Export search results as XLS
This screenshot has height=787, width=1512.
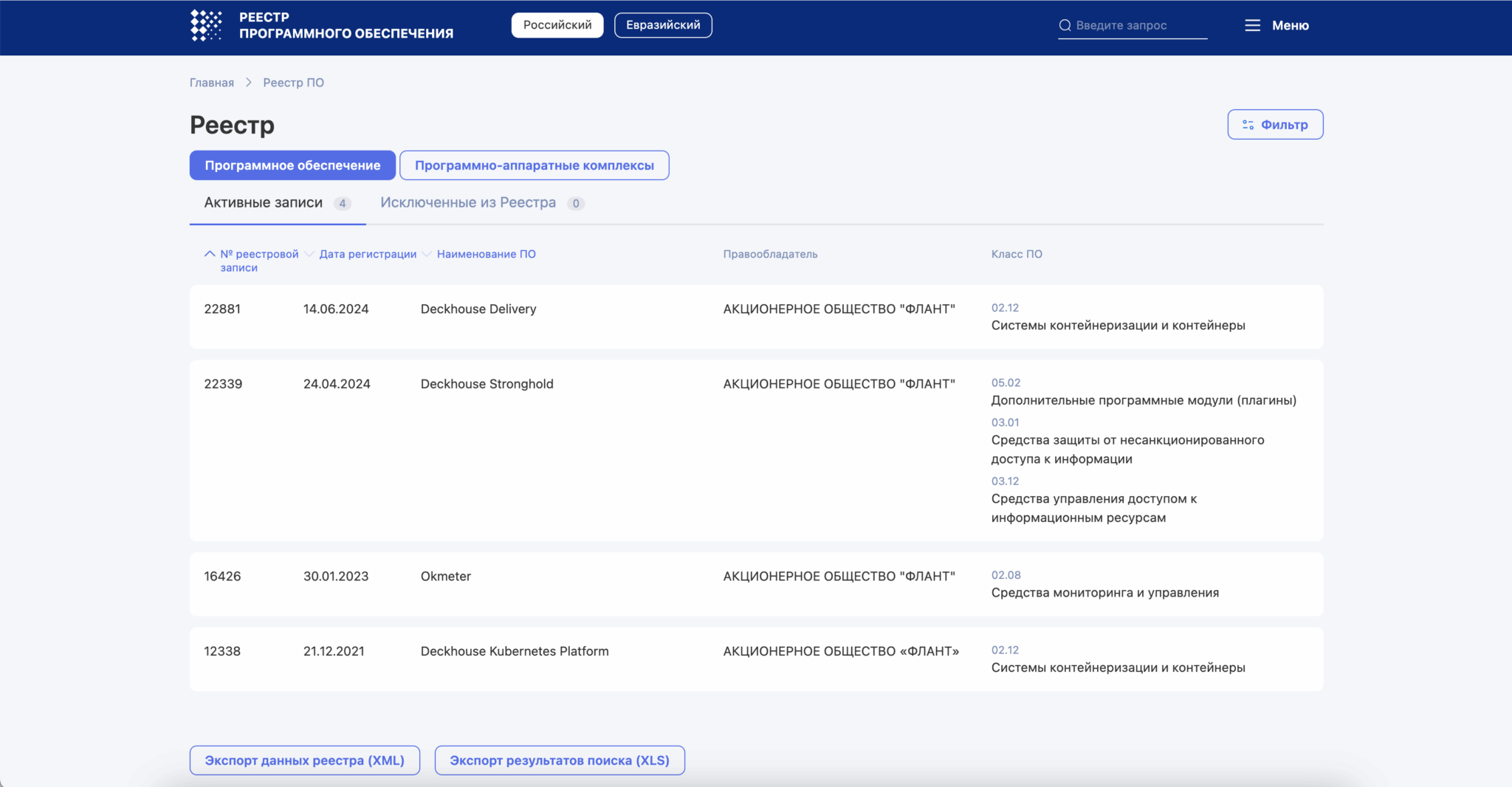(559, 760)
